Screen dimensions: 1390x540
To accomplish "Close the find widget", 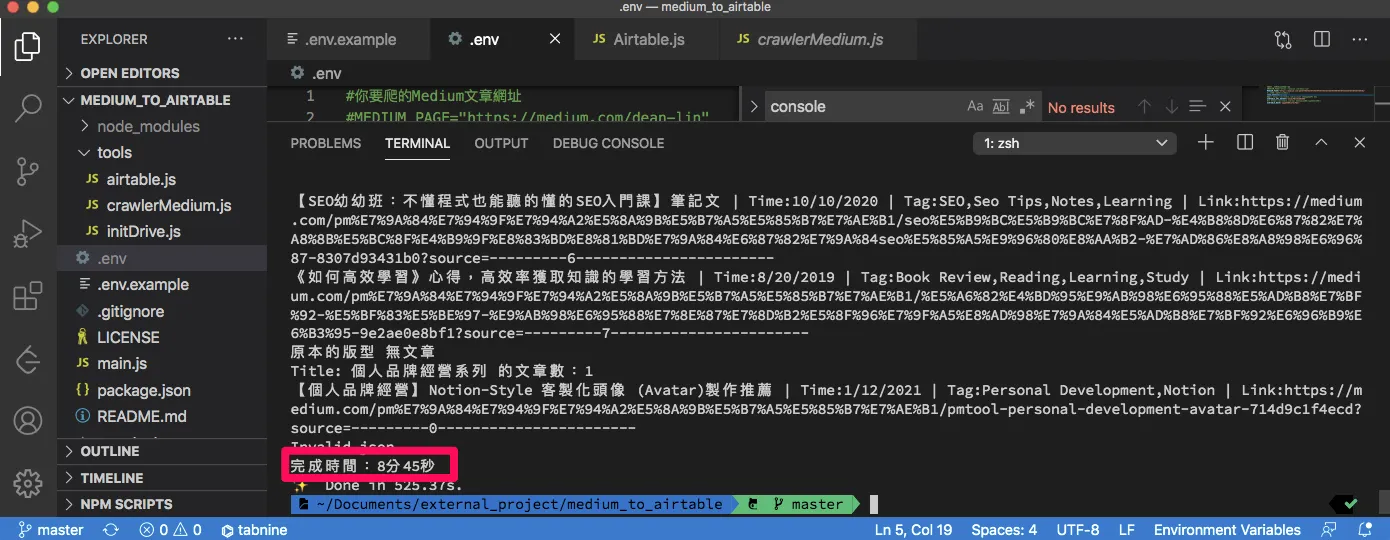I will tap(1224, 106).
